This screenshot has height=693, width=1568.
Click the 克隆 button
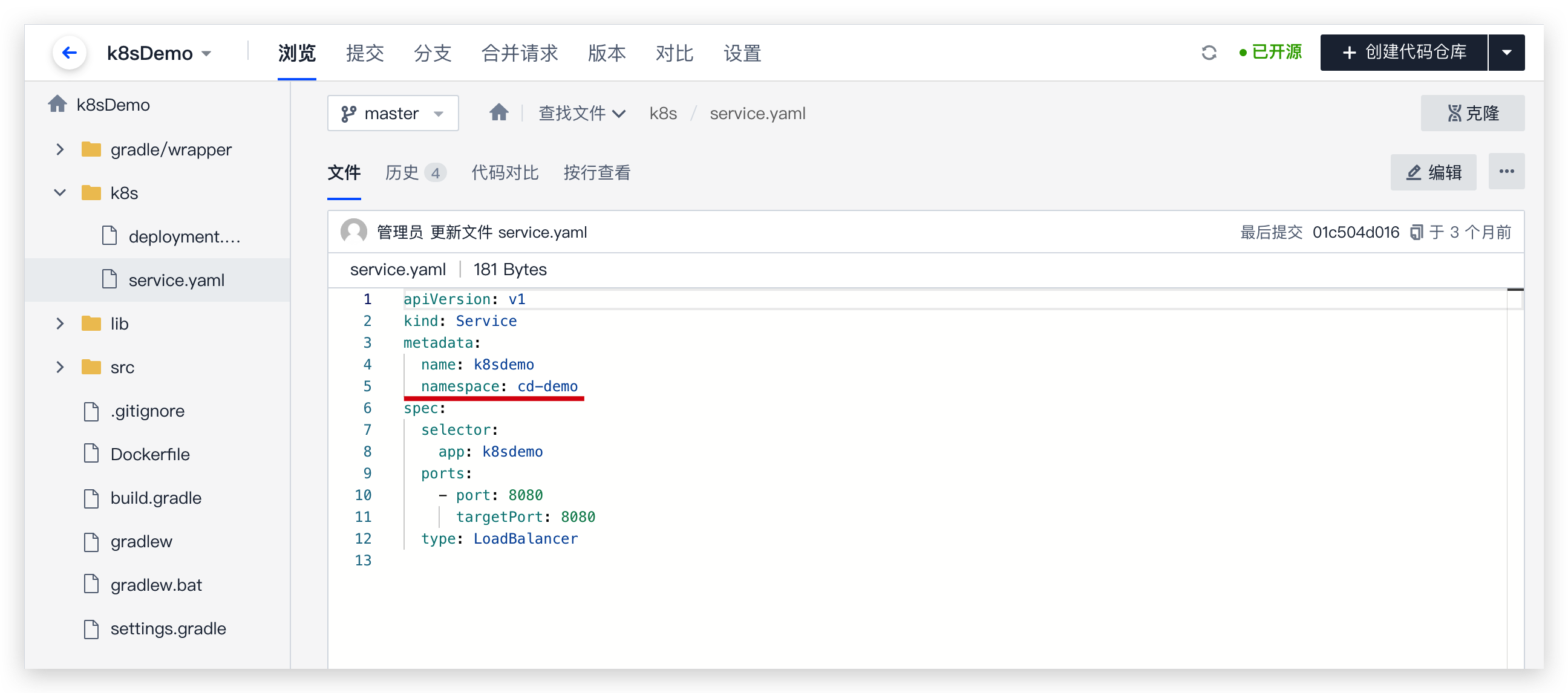point(1472,113)
